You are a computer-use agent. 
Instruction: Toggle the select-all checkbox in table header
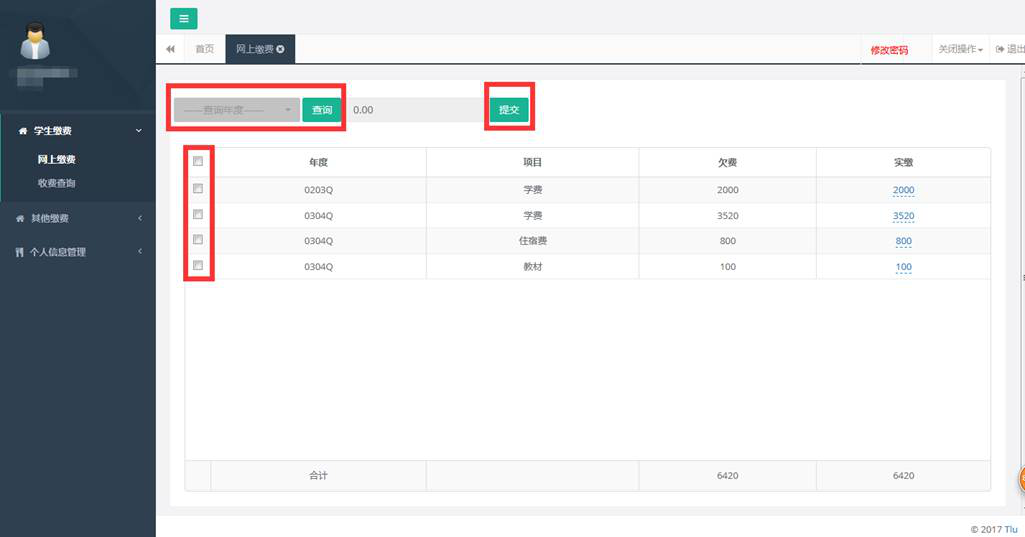tap(198, 162)
